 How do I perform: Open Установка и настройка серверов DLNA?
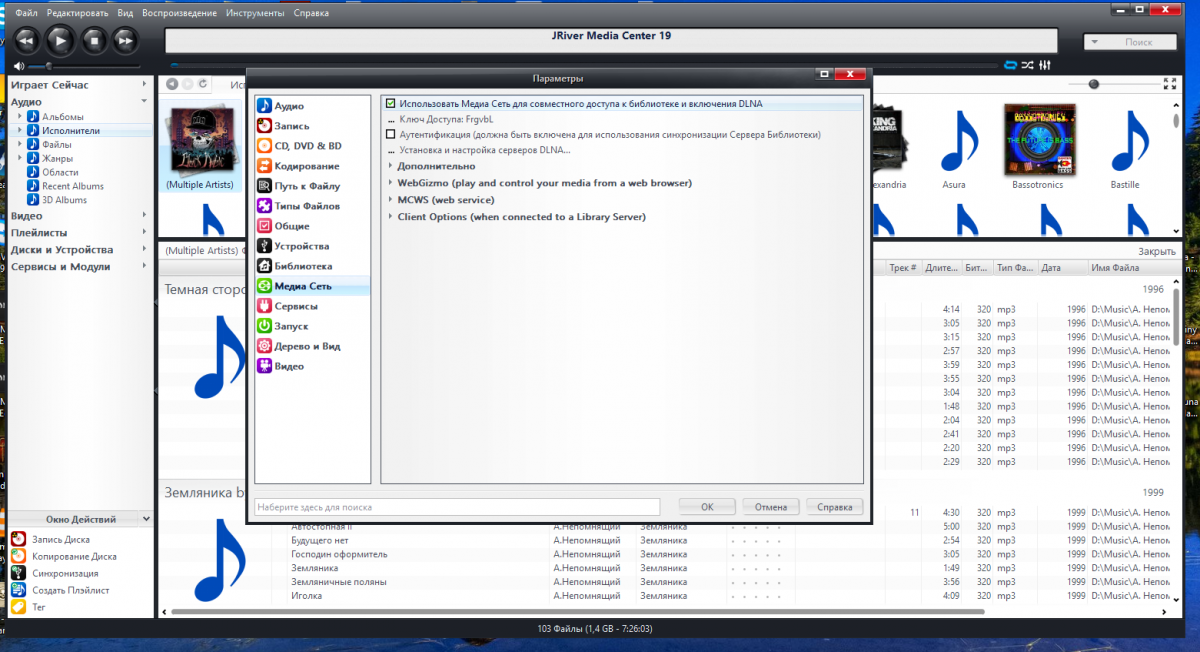pyautogui.click(x=485, y=150)
